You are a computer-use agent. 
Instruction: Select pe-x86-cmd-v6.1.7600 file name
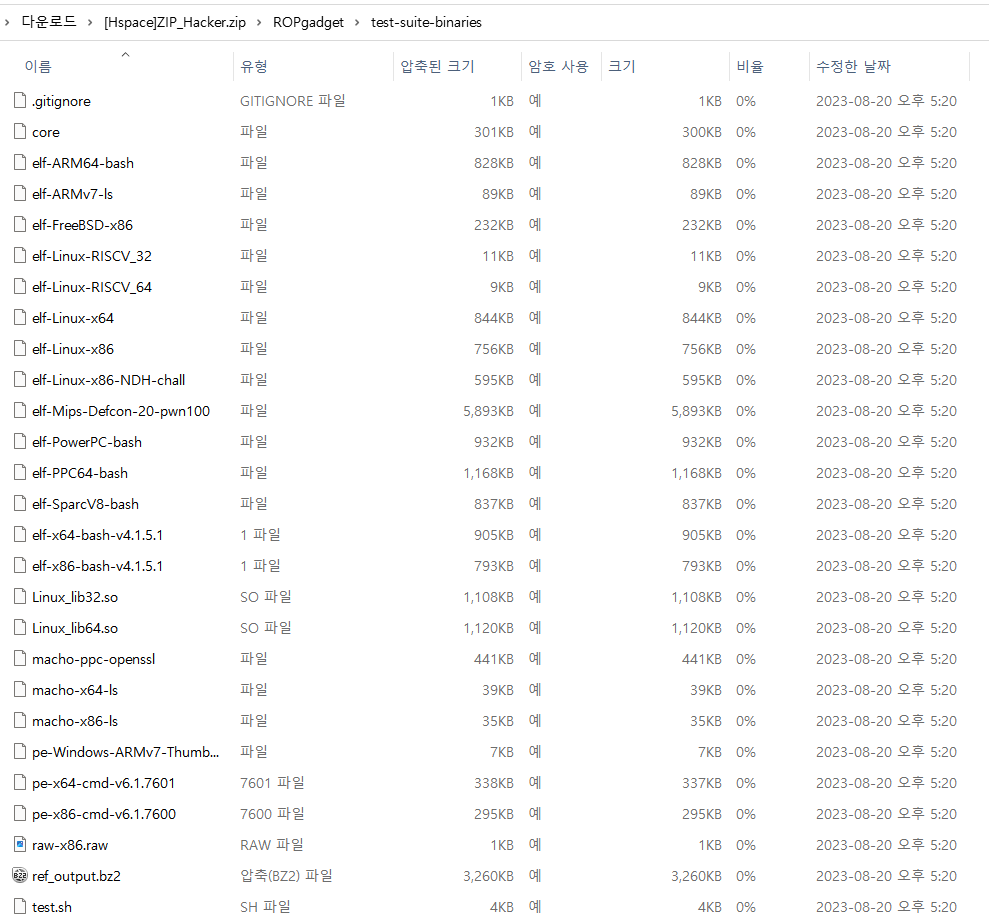tap(104, 814)
